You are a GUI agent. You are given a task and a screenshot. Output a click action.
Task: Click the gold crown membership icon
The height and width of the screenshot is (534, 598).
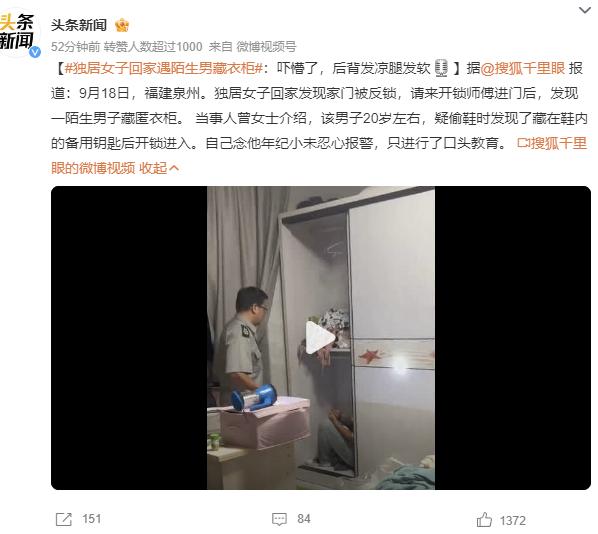[x=122, y=26]
